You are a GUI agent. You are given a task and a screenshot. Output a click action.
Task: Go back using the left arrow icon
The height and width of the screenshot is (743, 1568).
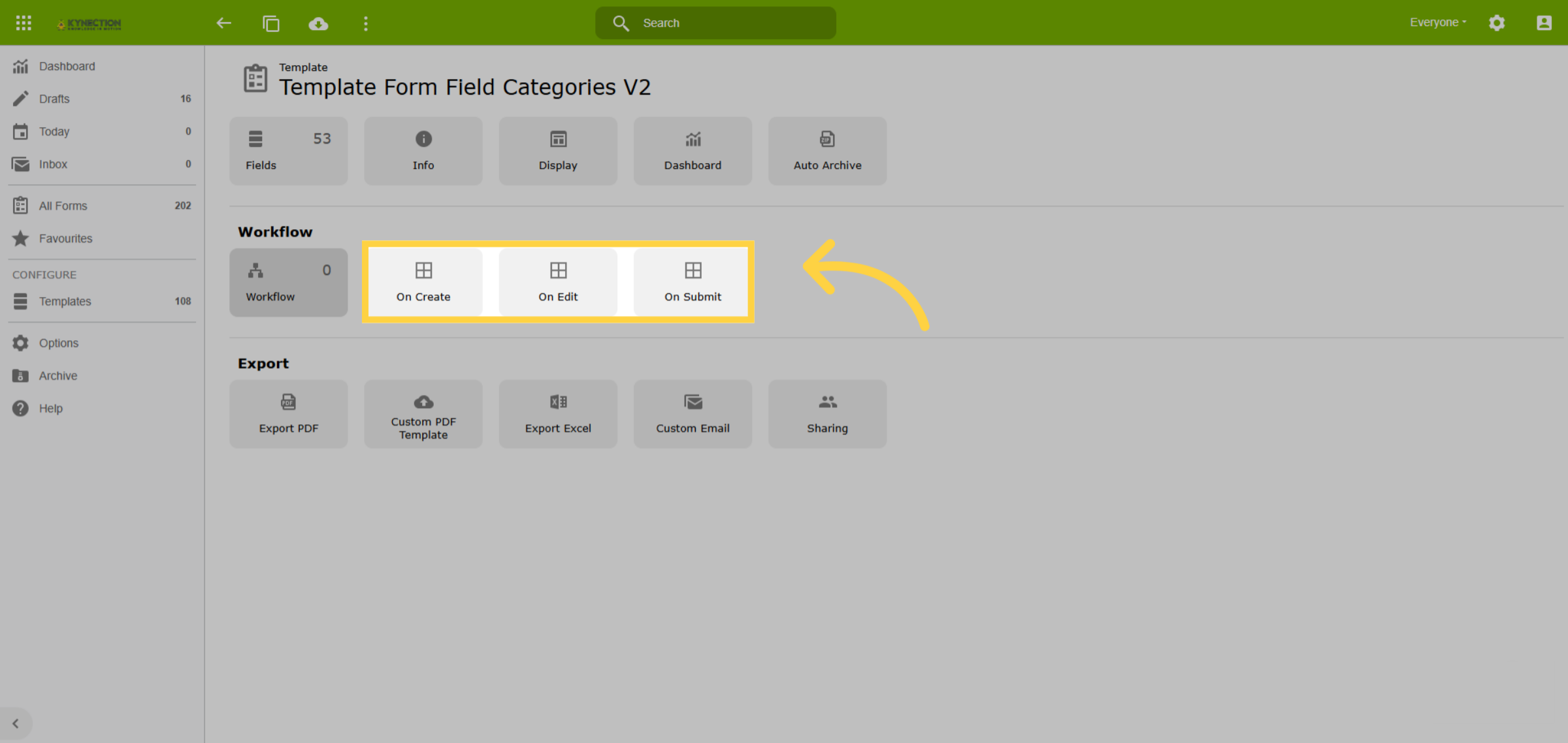pyautogui.click(x=224, y=24)
